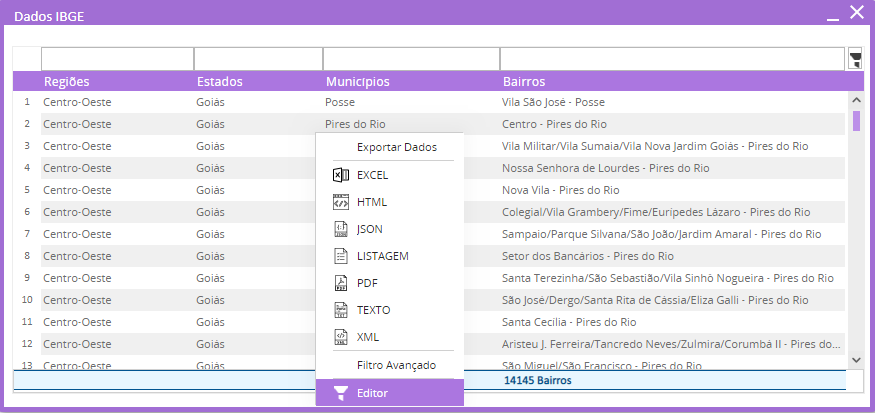Click the JSON file icon
The height and width of the screenshot is (413, 875).
click(x=339, y=229)
